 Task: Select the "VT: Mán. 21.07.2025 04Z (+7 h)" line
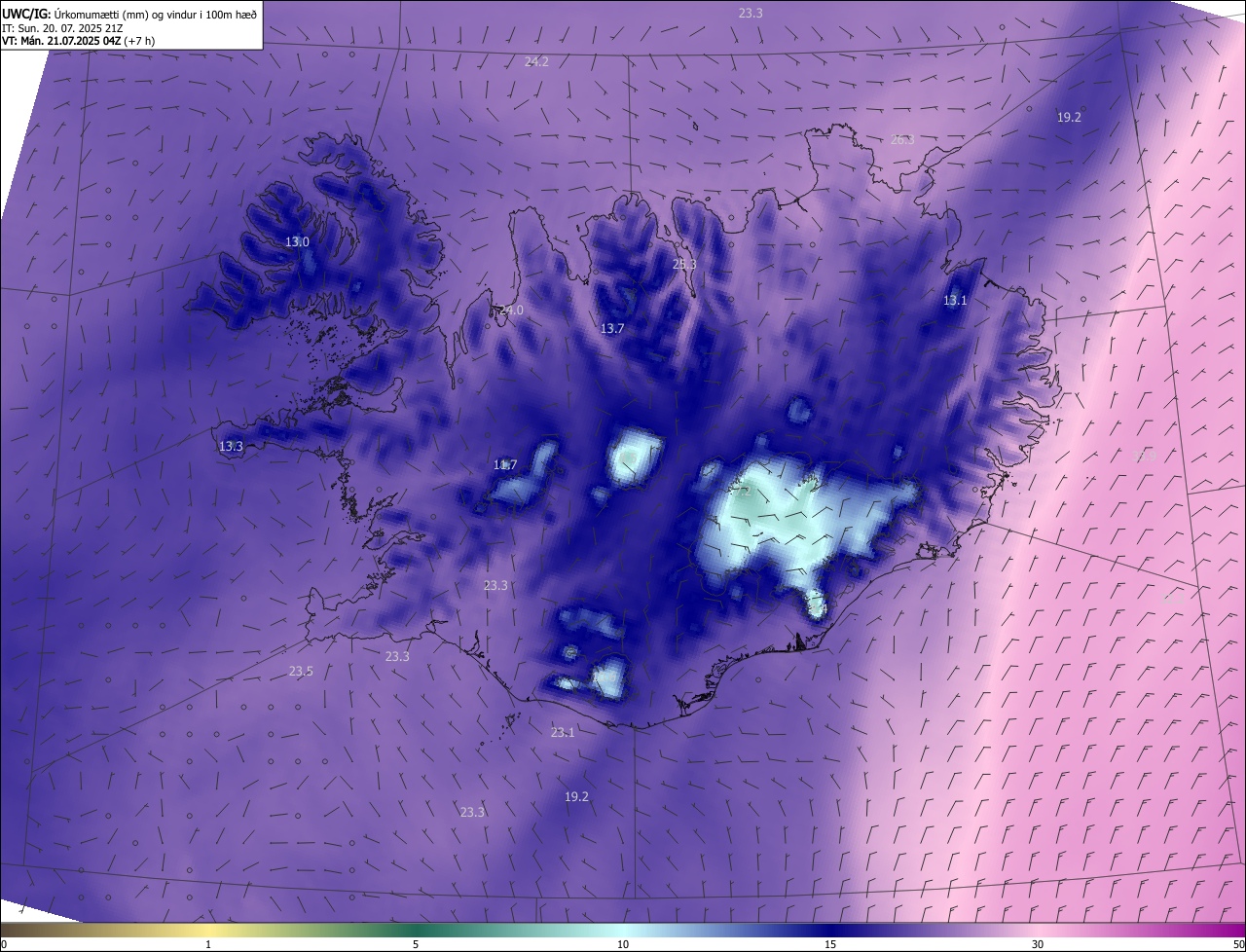[x=78, y=41]
